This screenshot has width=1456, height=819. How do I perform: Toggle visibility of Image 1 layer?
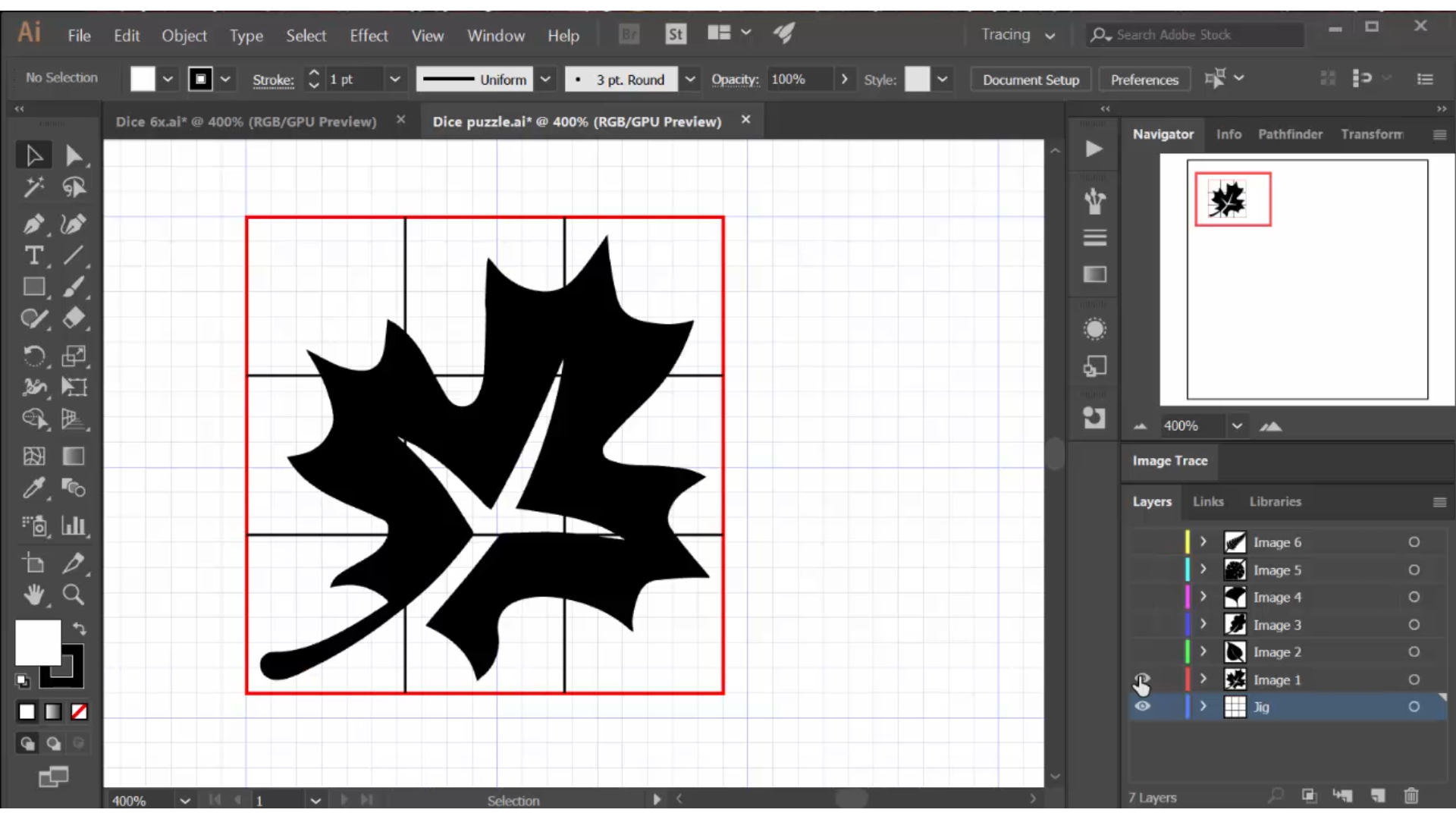point(1142,679)
